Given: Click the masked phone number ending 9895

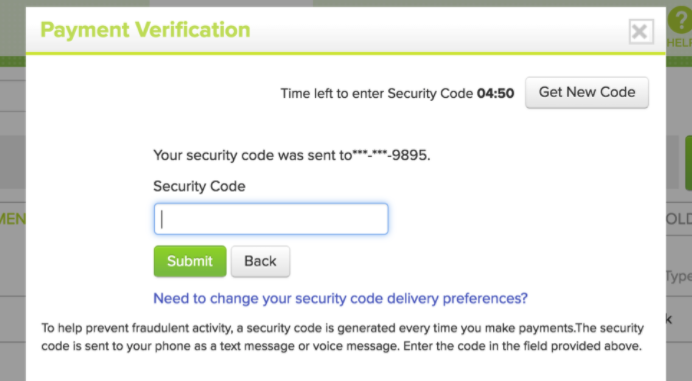Looking at the screenshot, I should tap(391, 155).
